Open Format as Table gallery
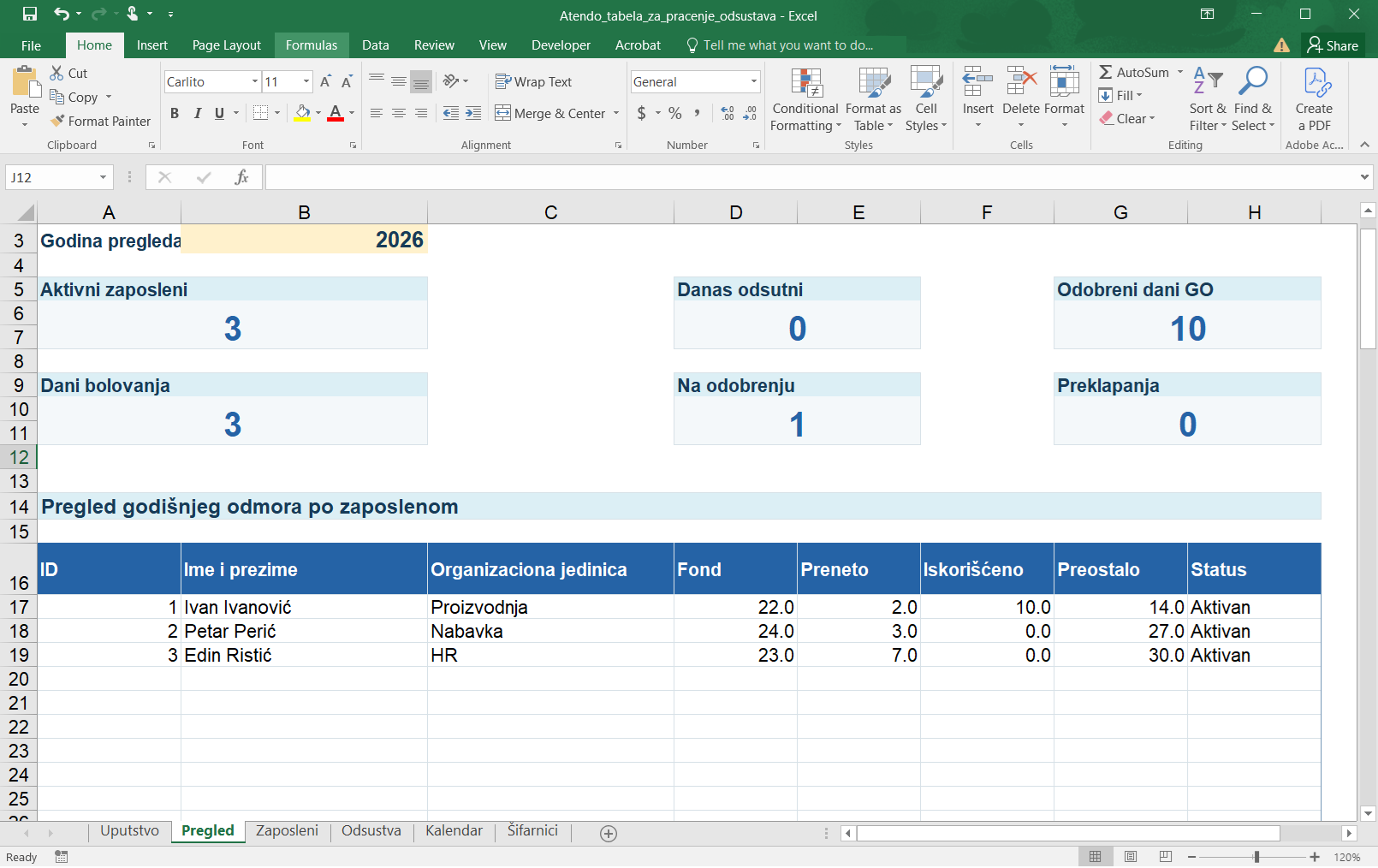Viewport: 1378px width, 868px height. pyautogui.click(x=874, y=99)
